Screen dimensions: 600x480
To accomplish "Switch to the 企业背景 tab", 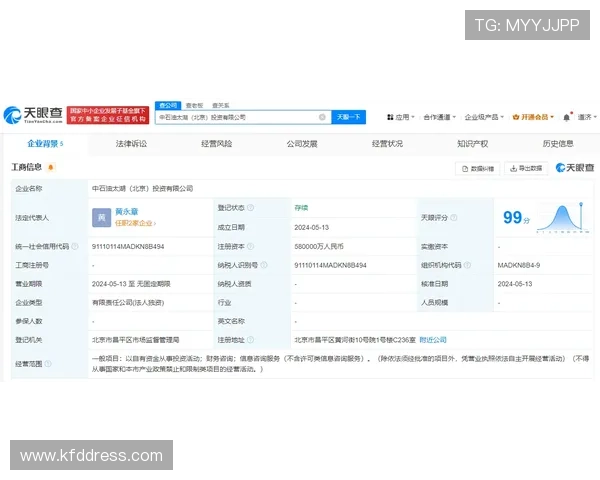I will (x=45, y=144).
